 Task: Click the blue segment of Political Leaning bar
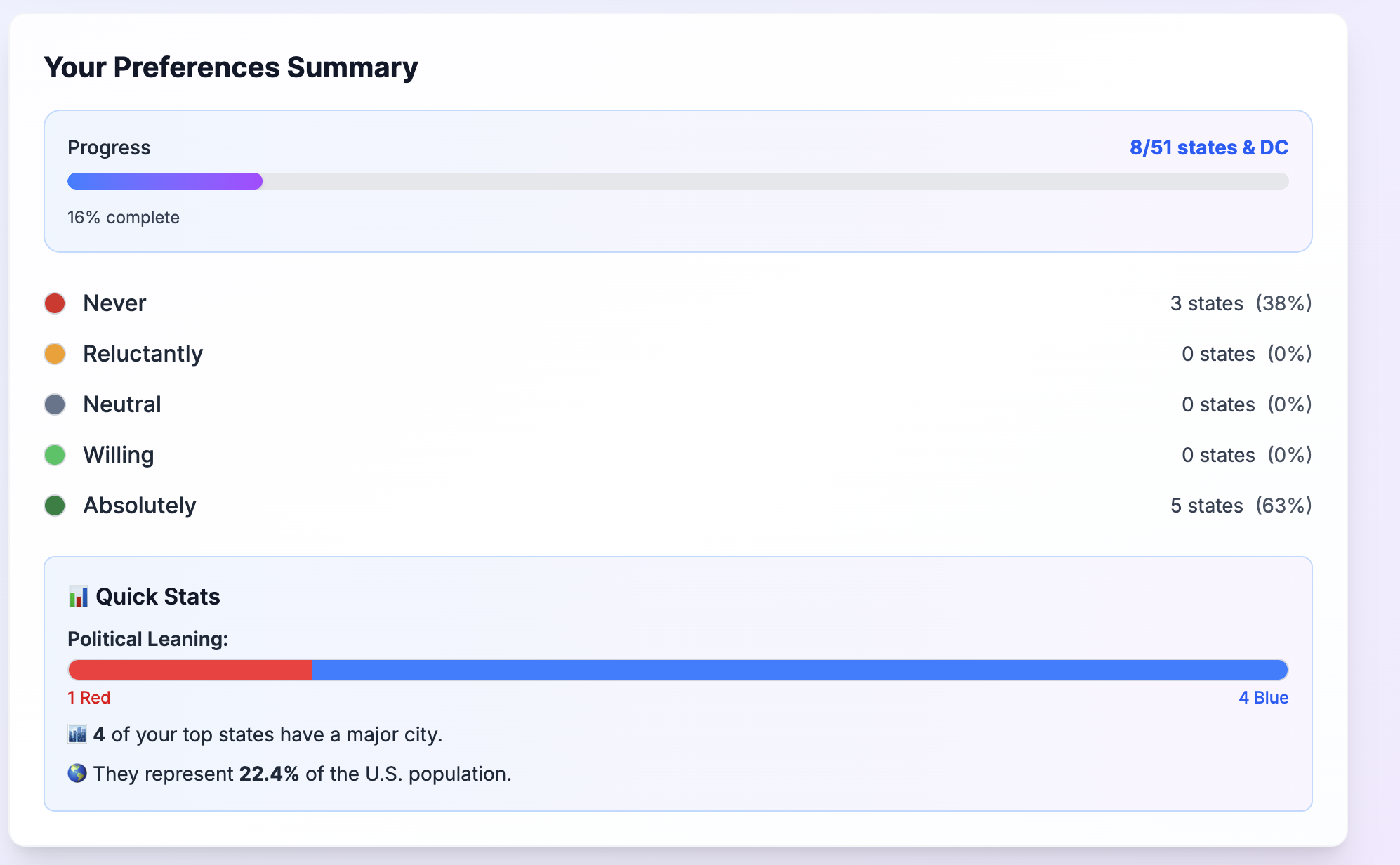click(800, 670)
